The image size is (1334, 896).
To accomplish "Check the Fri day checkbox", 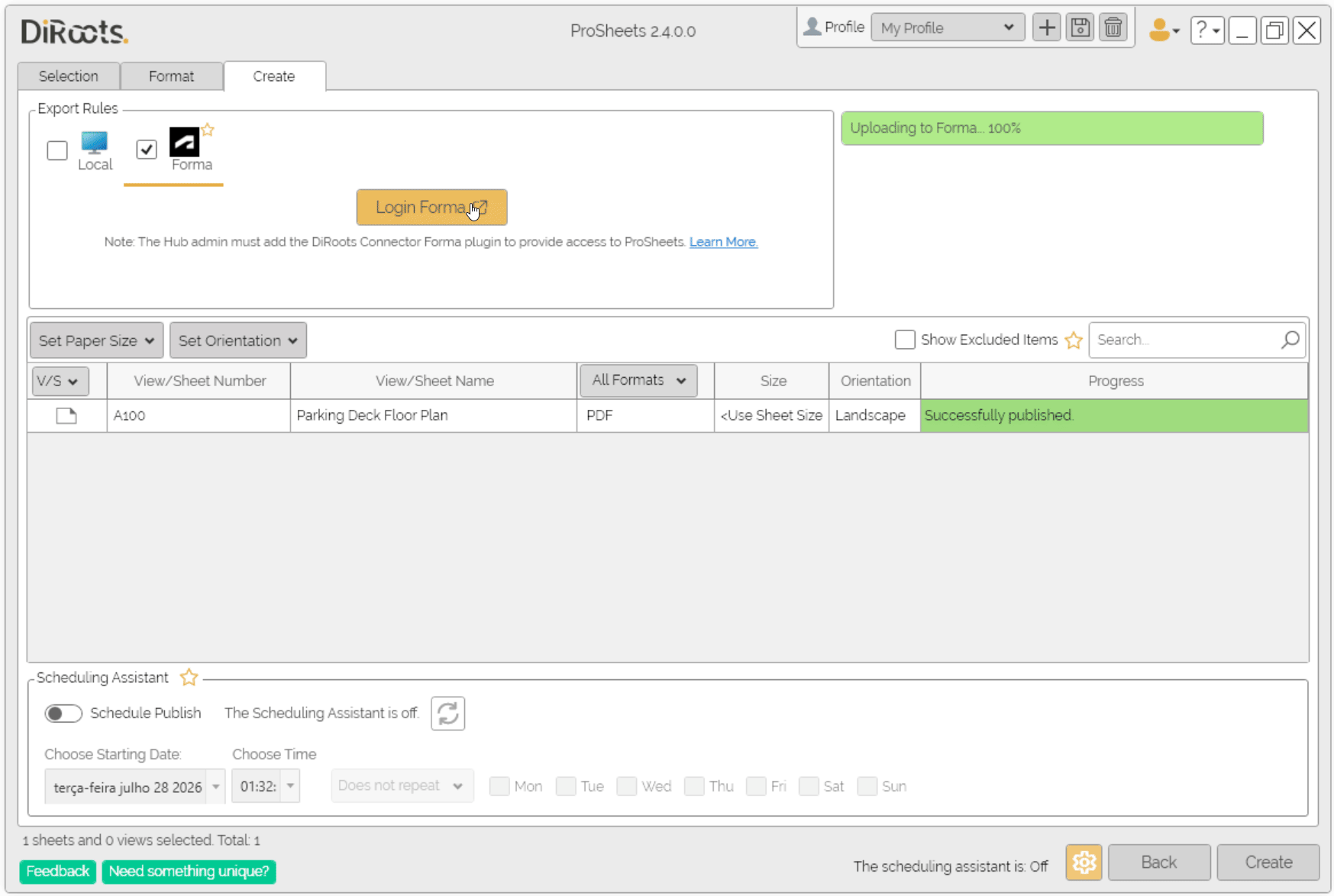I will (756, 786).
